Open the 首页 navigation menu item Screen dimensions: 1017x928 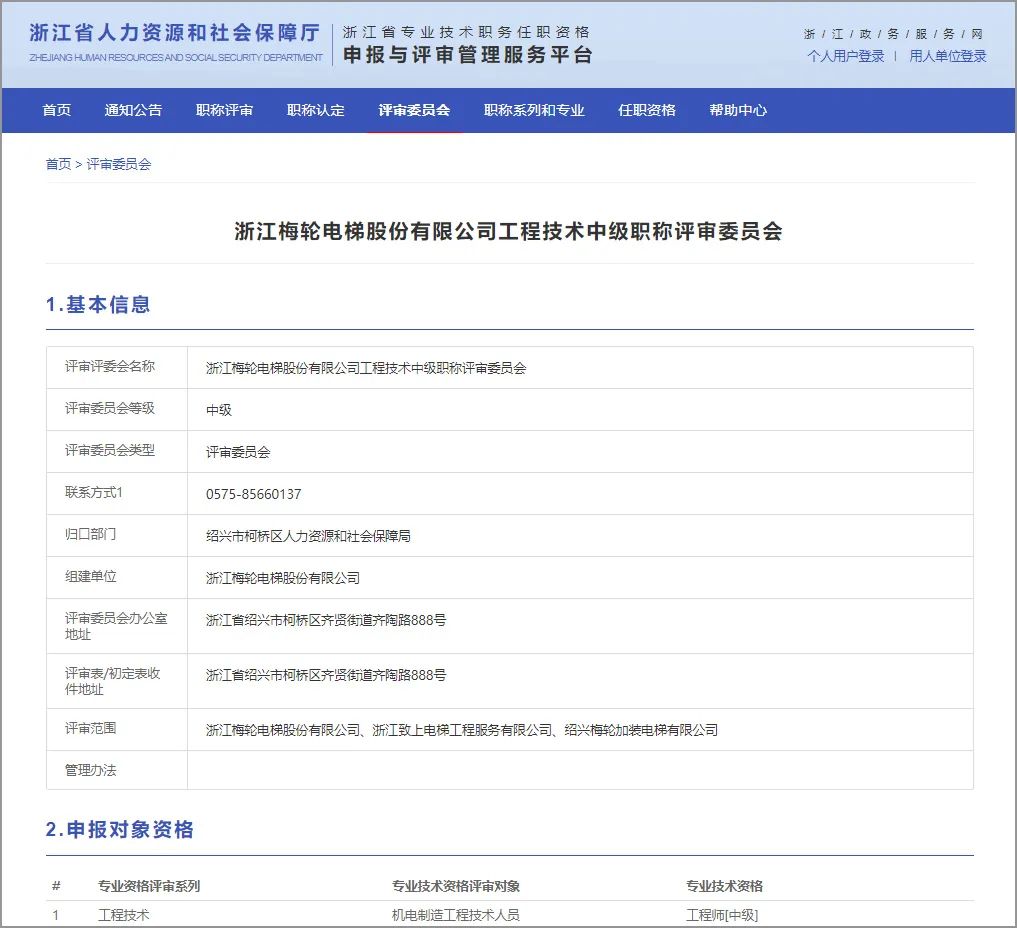[56, 110]
